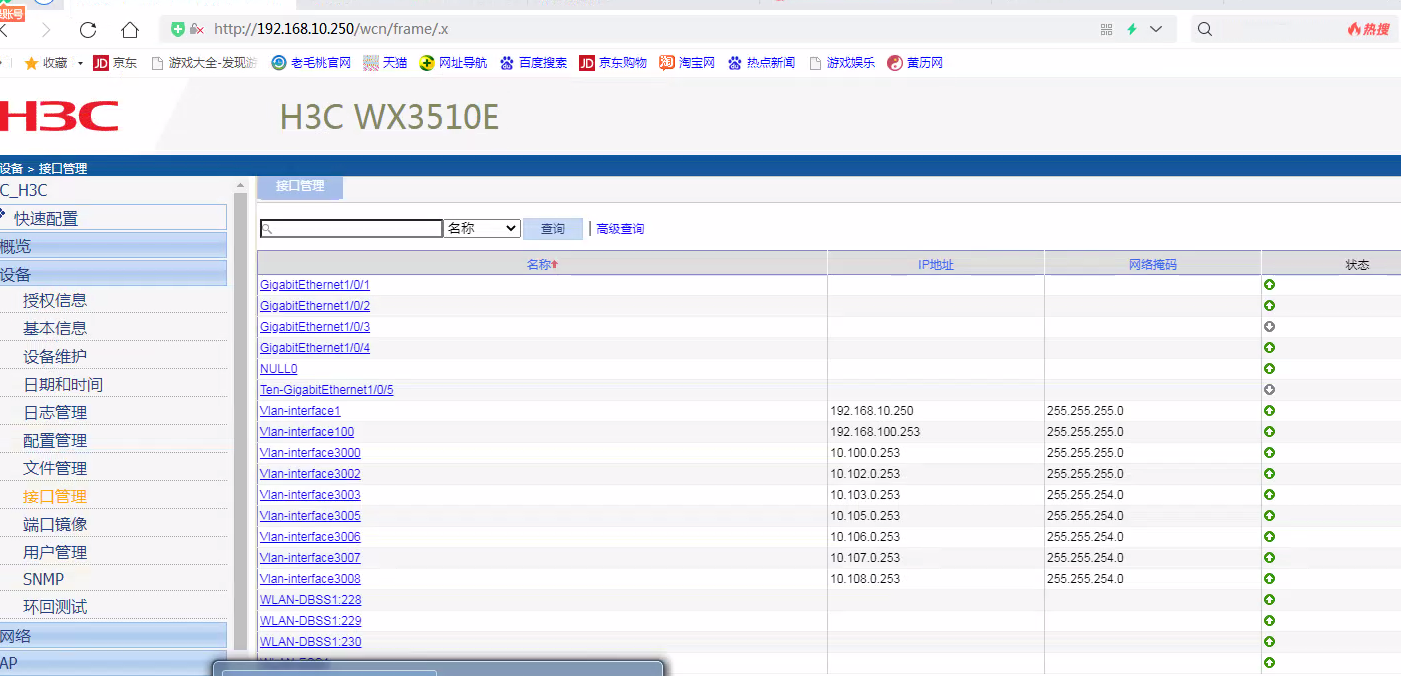1401x676 pixels.
Task: Select the 接口管理 tab
Action: click(x=300, y=186)
